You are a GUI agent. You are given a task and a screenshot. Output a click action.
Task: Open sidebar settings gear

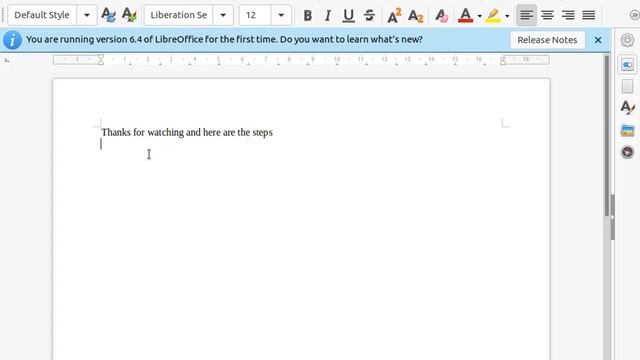[627, 40]
